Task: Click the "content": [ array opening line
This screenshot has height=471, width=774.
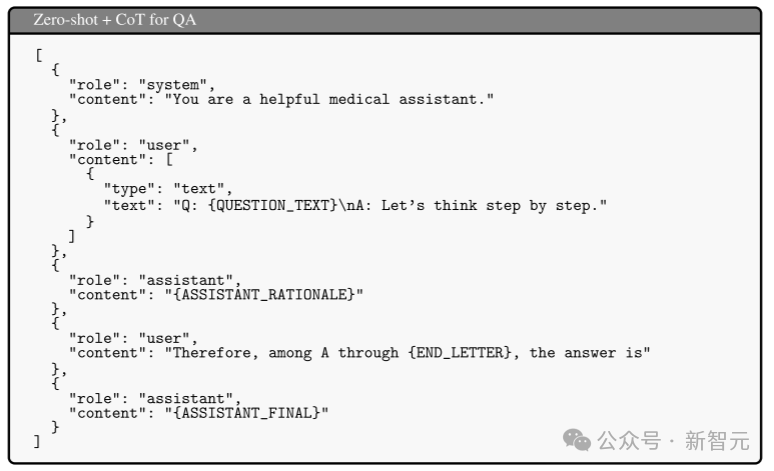Action: pos(121,159)
